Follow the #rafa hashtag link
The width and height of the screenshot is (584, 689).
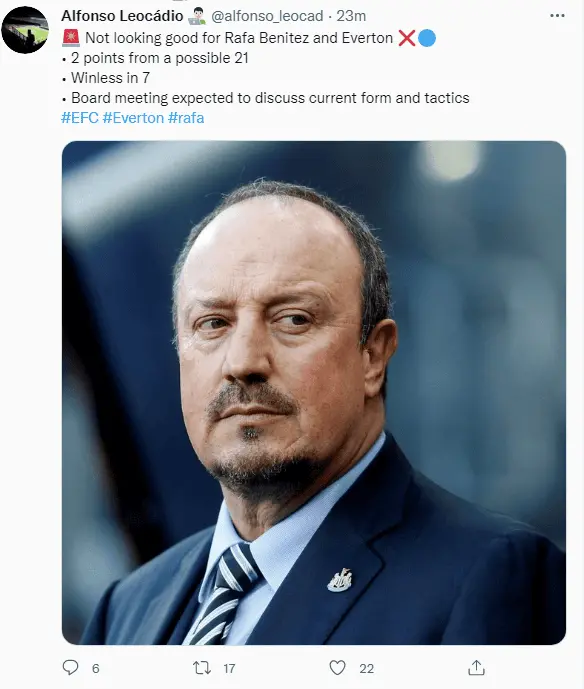[186, 118]
